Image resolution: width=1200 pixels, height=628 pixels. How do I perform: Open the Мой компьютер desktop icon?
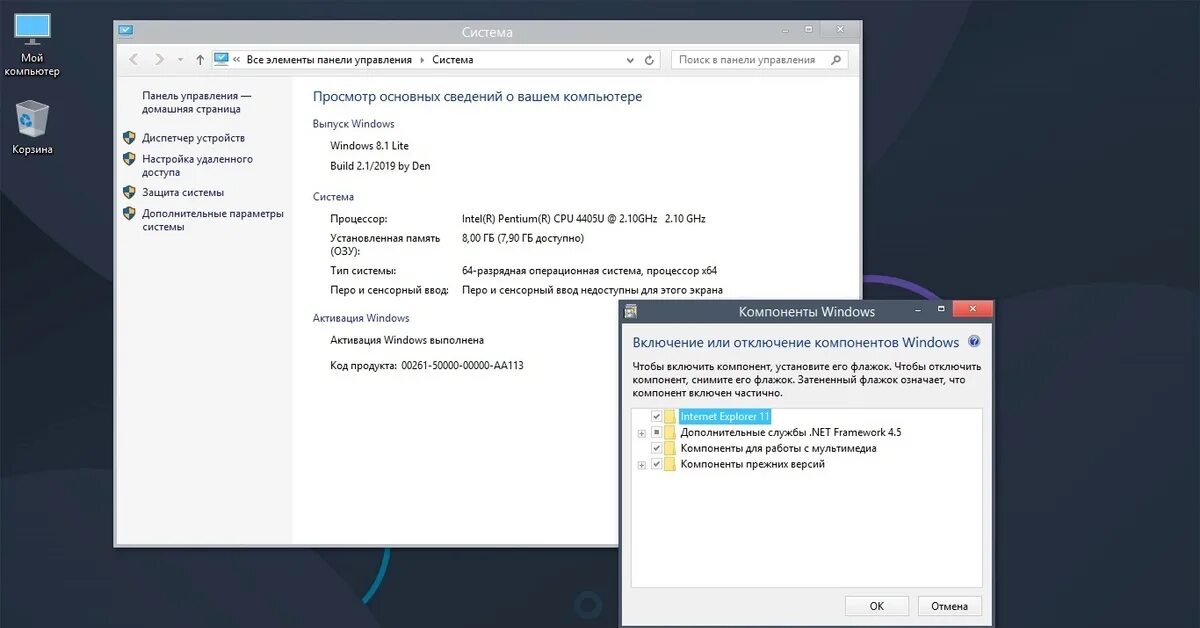tap(32, 45)
